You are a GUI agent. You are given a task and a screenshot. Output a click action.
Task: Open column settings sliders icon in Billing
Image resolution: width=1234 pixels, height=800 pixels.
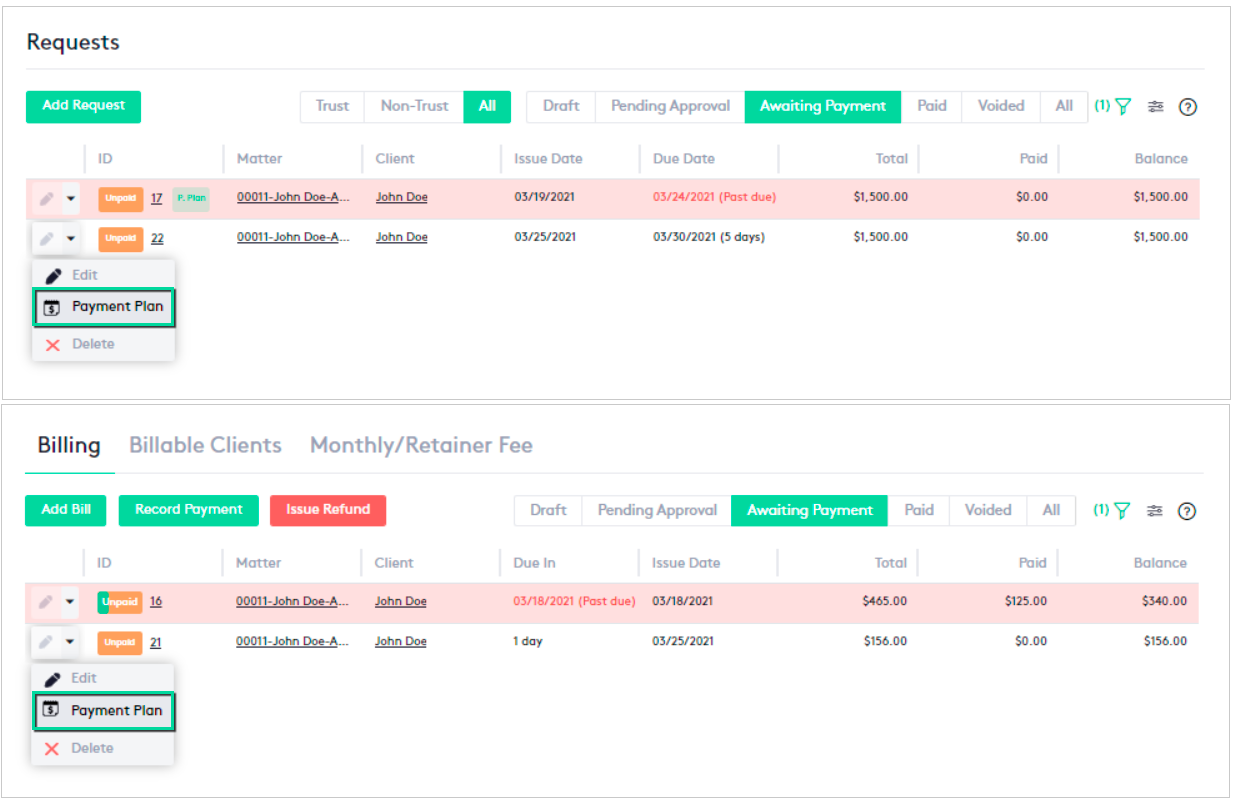coord(1155,511)
